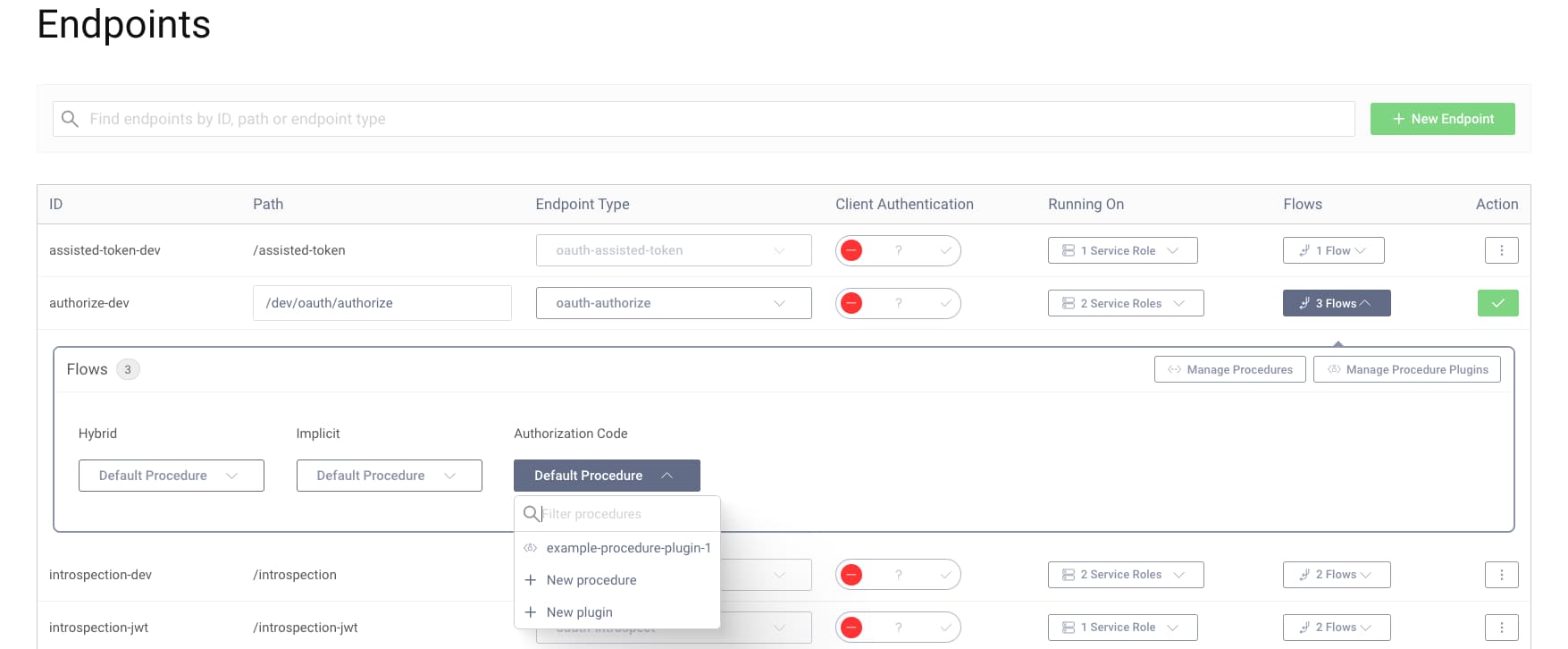Click question mark in introspection-jwt authentication toggle
The height and width of the screenshot is (649, 1568).
coord(899,627)
